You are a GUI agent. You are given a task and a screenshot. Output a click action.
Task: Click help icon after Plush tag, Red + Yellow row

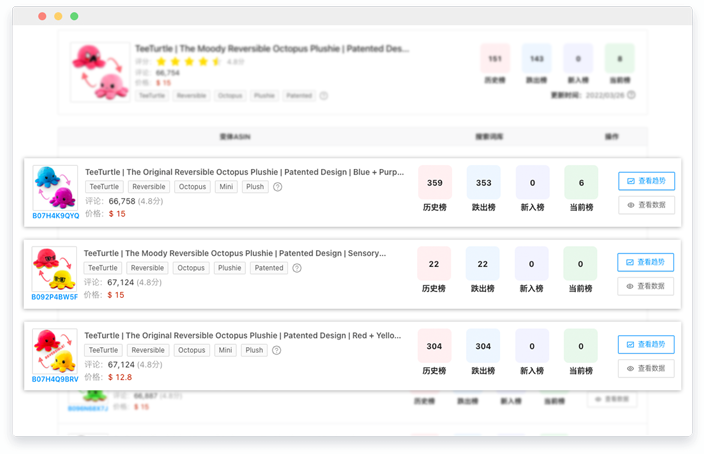coord(277,350)
